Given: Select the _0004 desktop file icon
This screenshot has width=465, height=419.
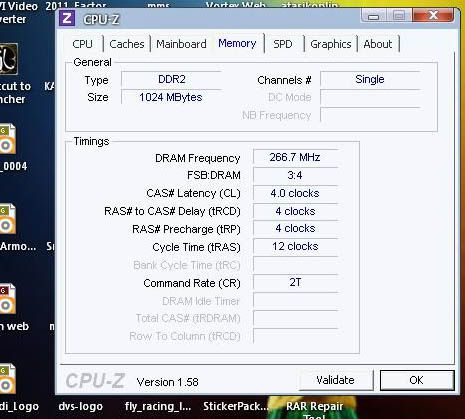Looking at the screenshot, I should tap(7, 139).
